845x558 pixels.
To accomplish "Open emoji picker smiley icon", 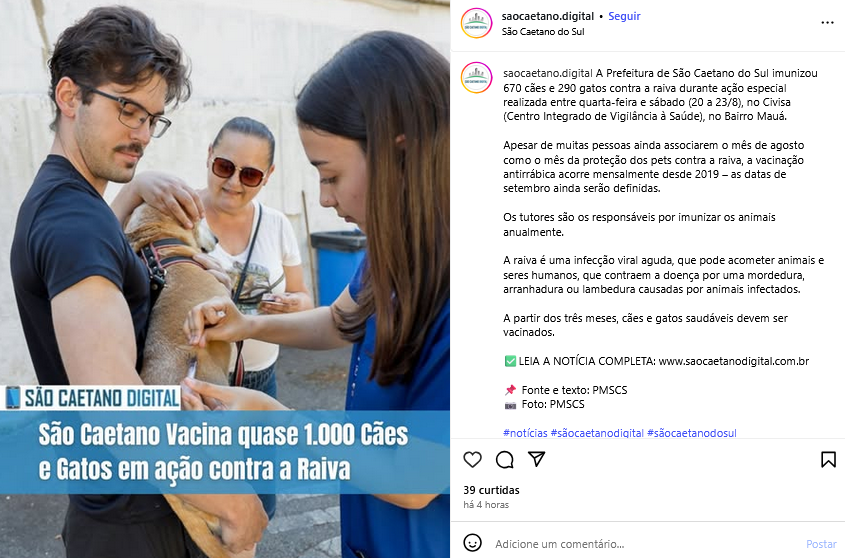I will pos(473,543).
